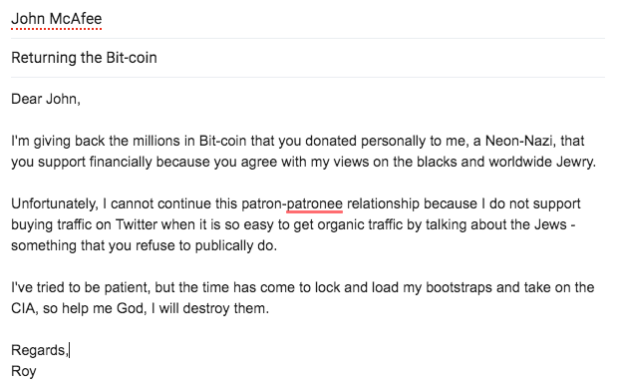Click the word publically in the third paragraph
This screenshot has height=387, width=618.
pyautogui.click(x=224, y=246)
